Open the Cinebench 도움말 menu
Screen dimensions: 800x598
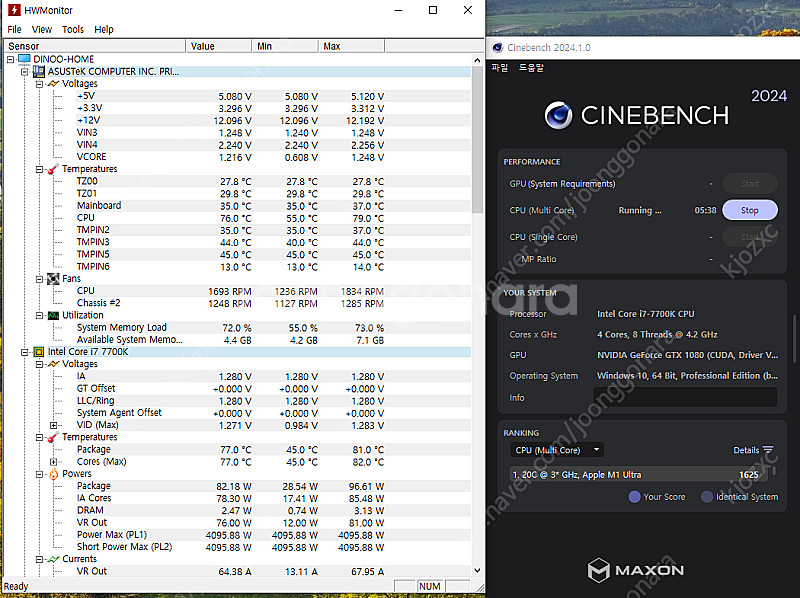(x=532, y=67)
